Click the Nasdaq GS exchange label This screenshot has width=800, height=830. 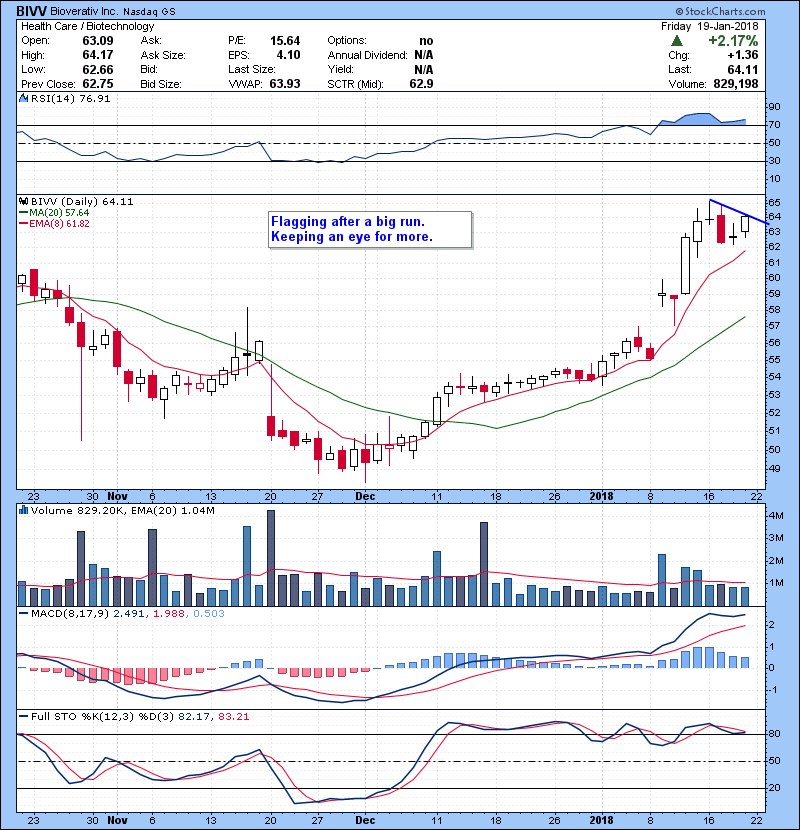149,11
